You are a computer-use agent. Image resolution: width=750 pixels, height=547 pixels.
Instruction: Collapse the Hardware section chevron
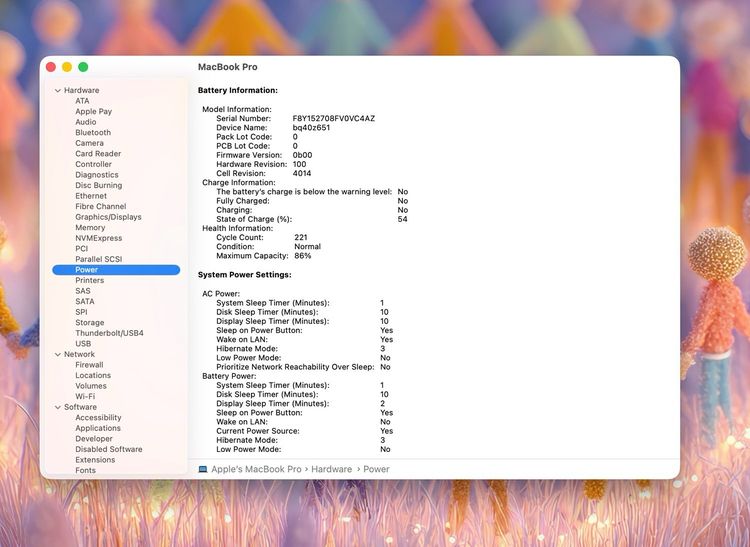coord(58,90)
